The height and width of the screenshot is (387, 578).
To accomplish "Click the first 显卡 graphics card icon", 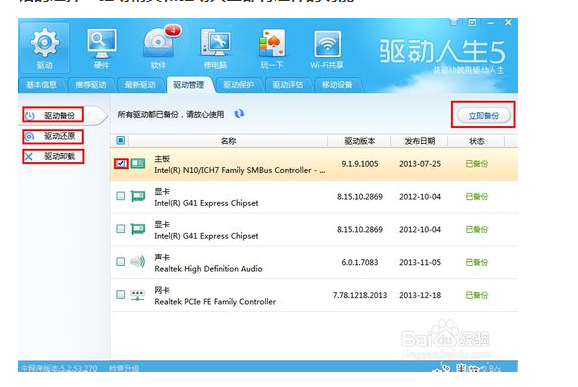I will click(138, 196).
